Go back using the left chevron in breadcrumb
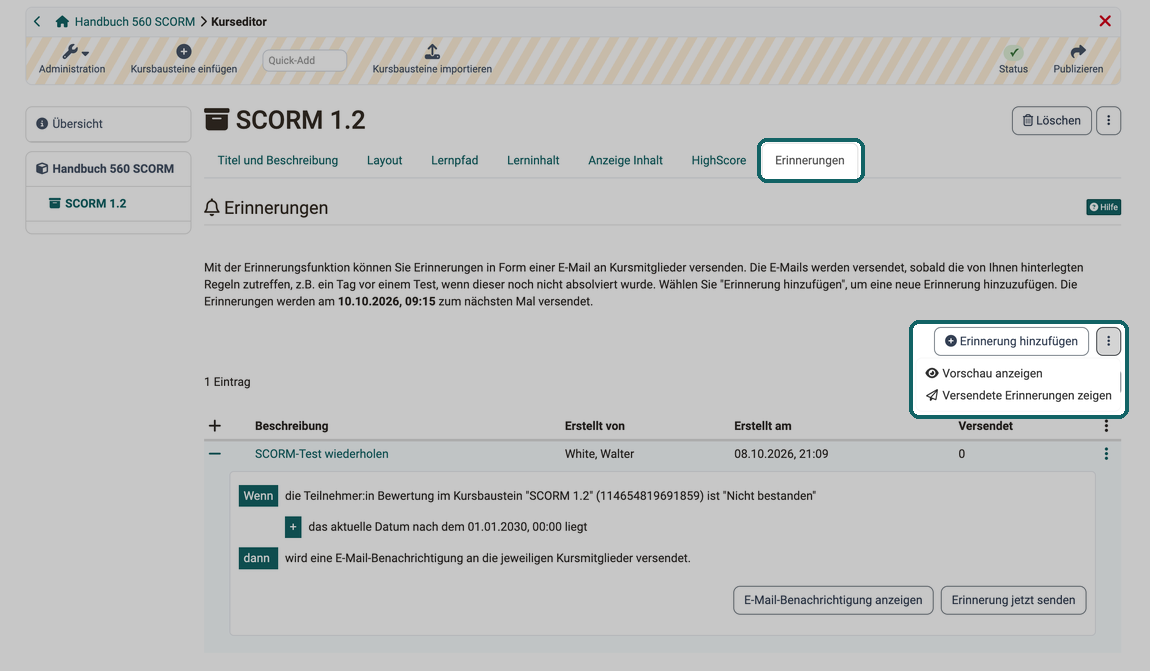 (x=37, y=22)
